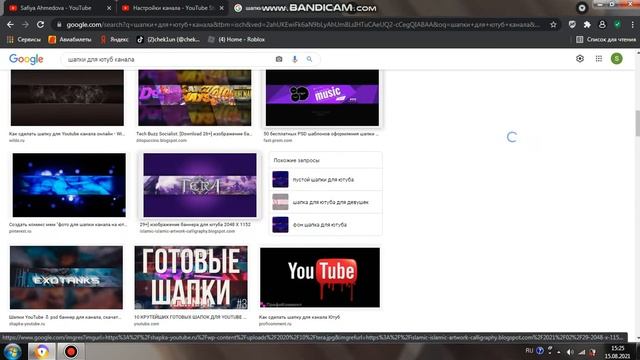Select related query пустой шапки для ютуба
The image size is (640, 360).
click(325, 180)
